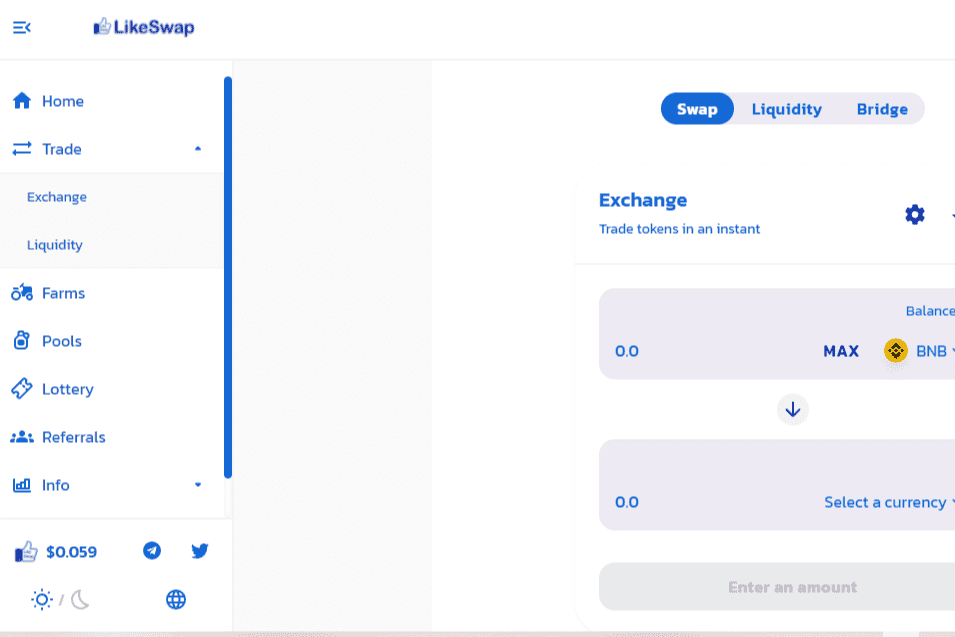Click the MAX balance button

pos(840,351)
